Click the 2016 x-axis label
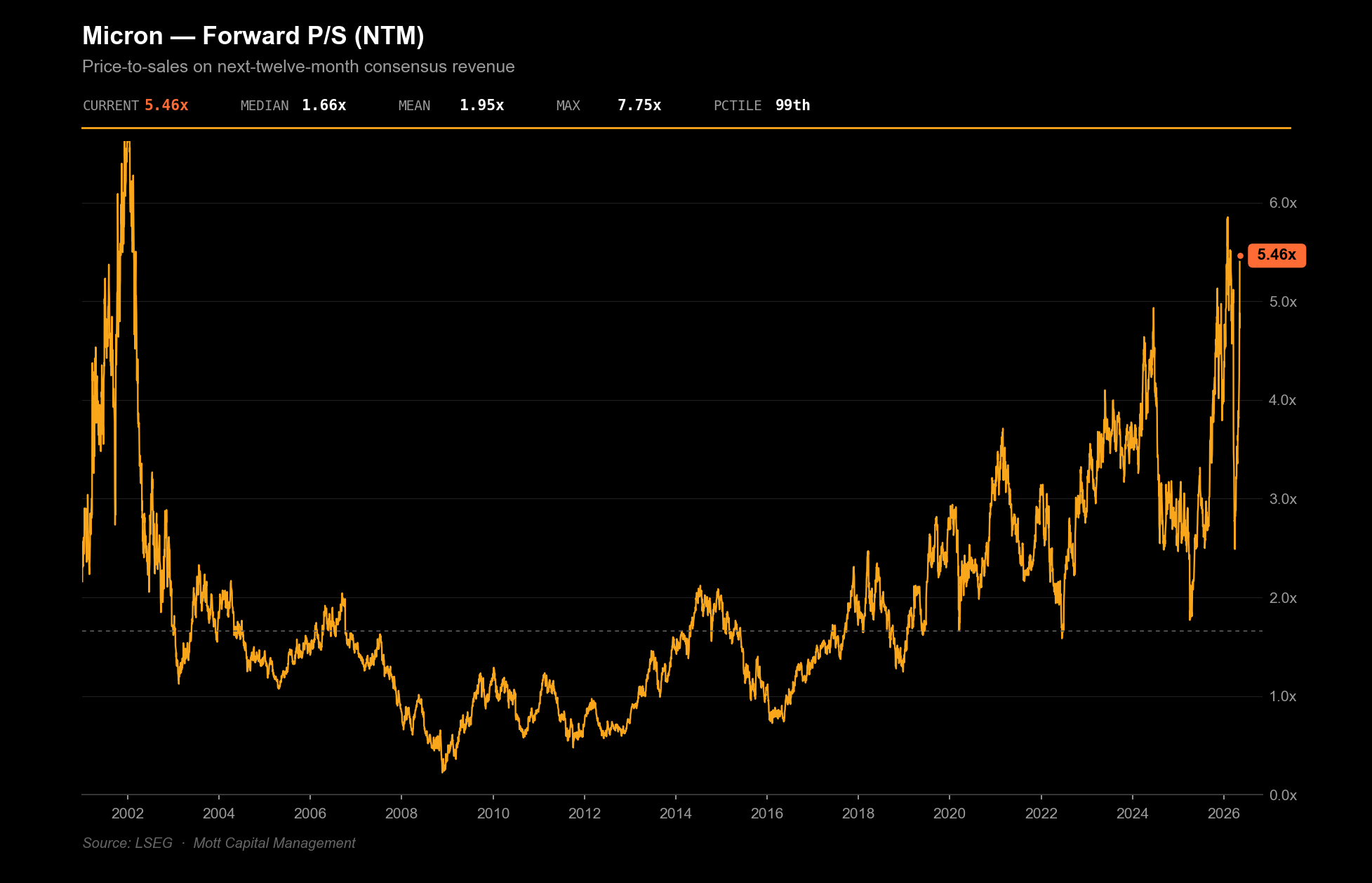This screenshot has width=1372, height=883. (x=767, y=814)
